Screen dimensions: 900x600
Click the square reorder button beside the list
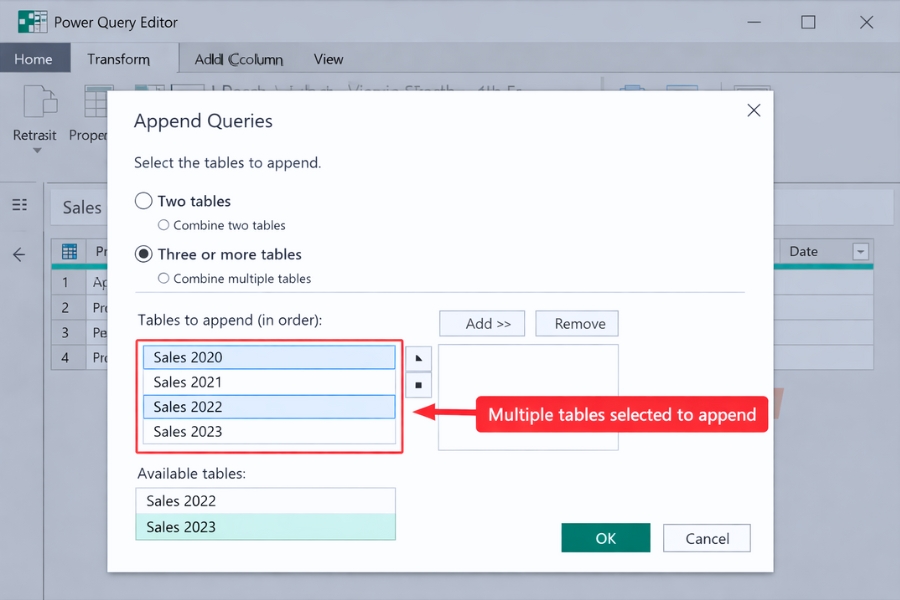click(x=418, y=384)
